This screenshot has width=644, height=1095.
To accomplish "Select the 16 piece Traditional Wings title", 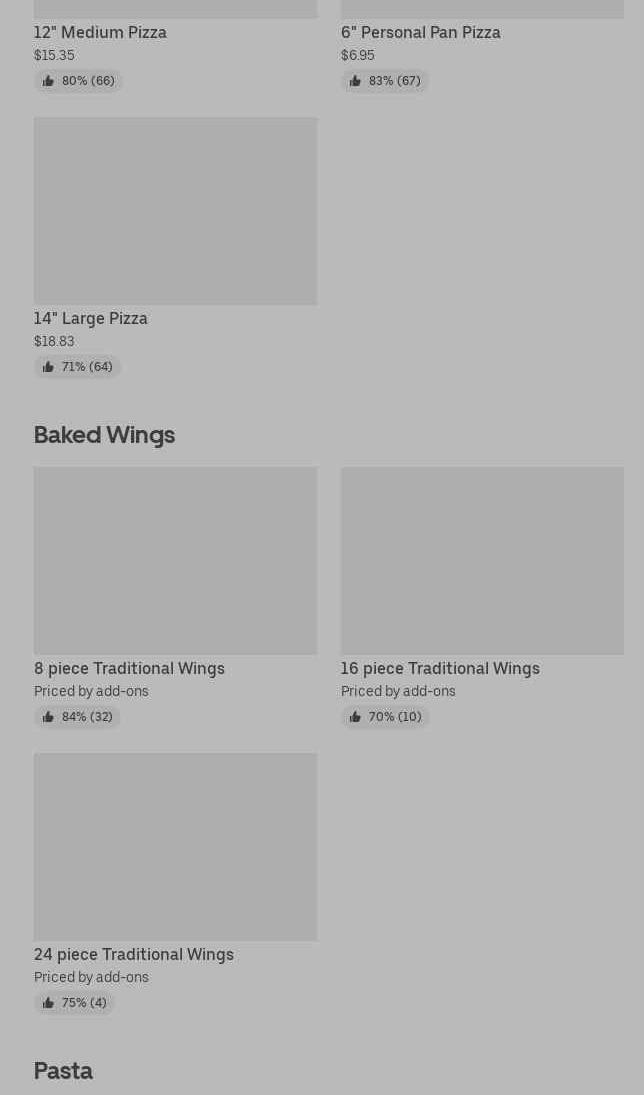I will point(440,668).
